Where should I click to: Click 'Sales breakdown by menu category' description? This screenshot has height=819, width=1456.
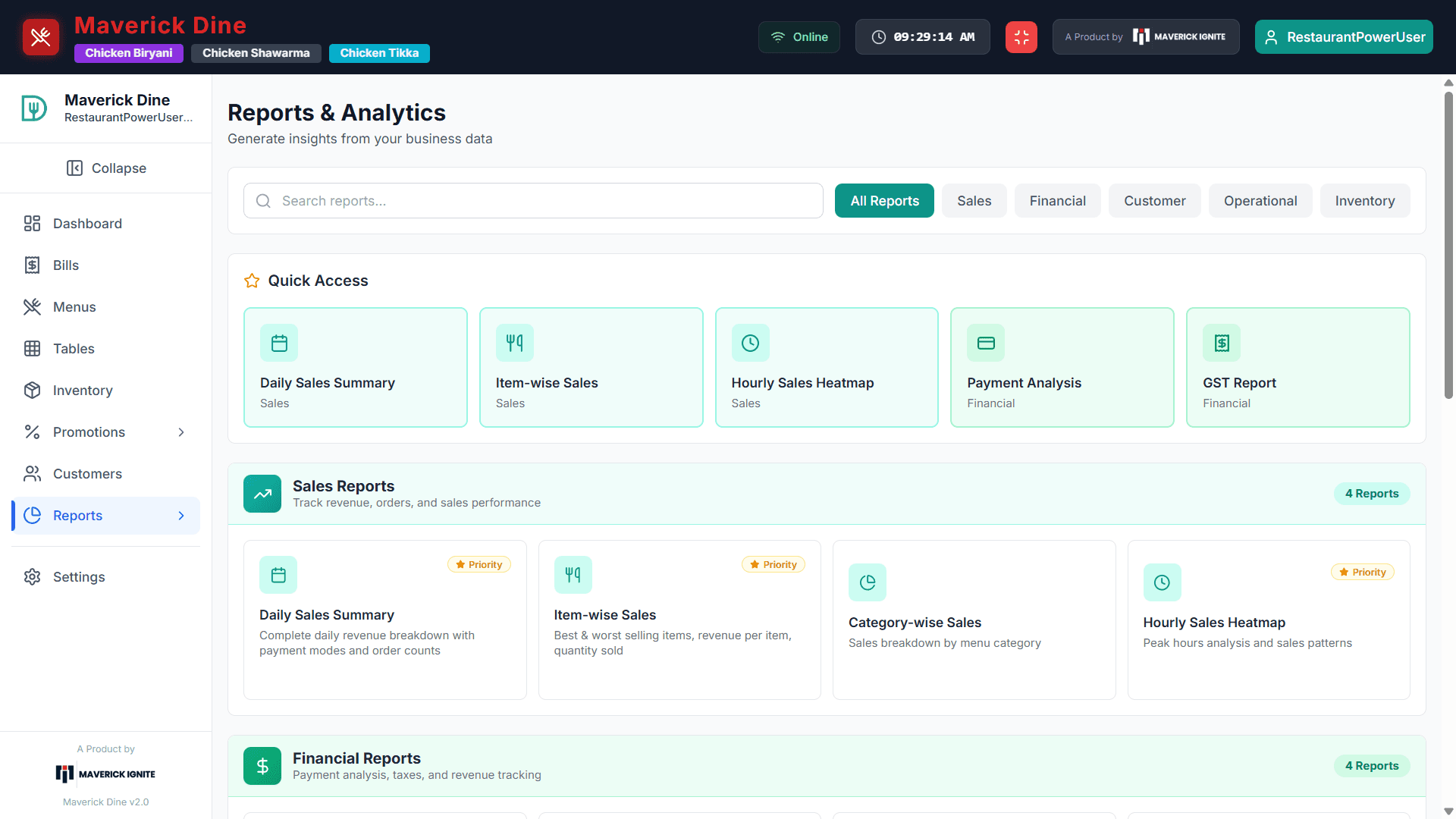tap(945, 642)
